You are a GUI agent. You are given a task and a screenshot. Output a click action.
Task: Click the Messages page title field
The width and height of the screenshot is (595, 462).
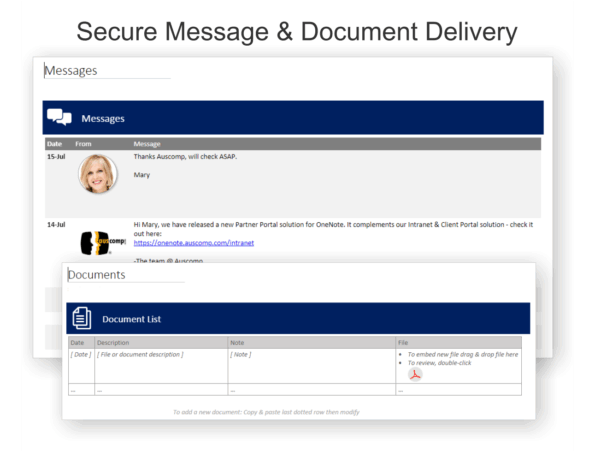pyautogui.click(x=107, y=71)
